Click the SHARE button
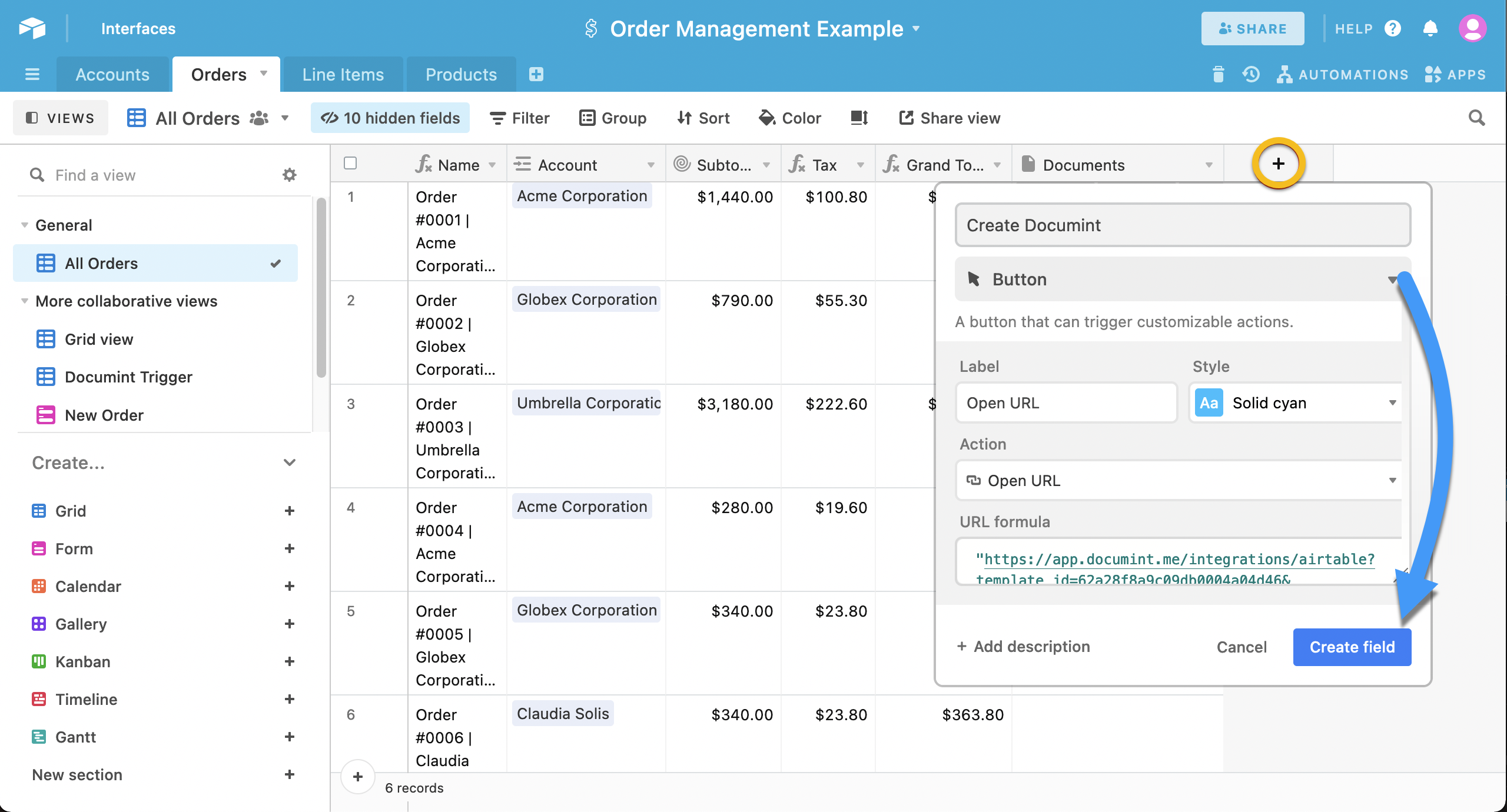 1253,28
